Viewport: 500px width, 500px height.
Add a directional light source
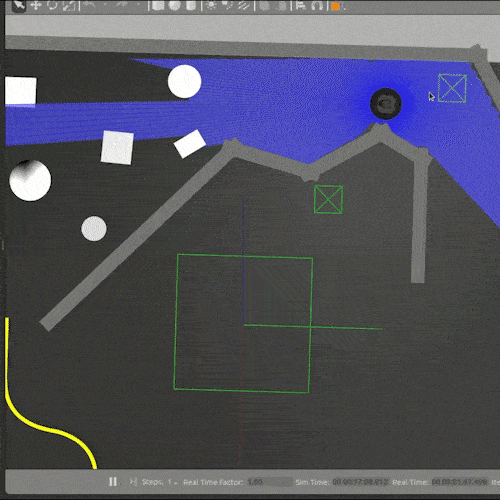tap(244, 5)
